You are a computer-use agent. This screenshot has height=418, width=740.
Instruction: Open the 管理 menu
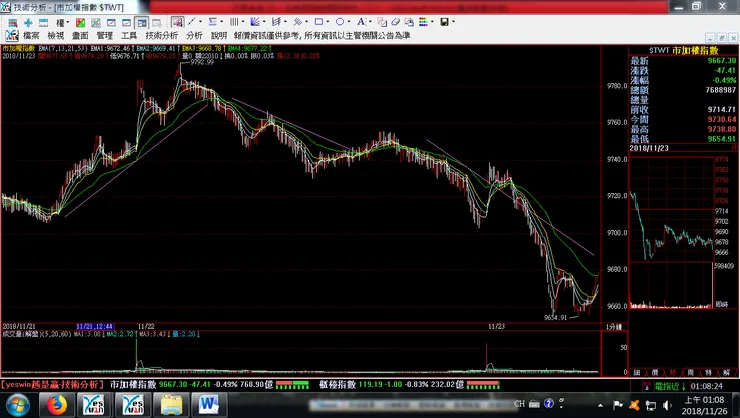tap(105, 35)
